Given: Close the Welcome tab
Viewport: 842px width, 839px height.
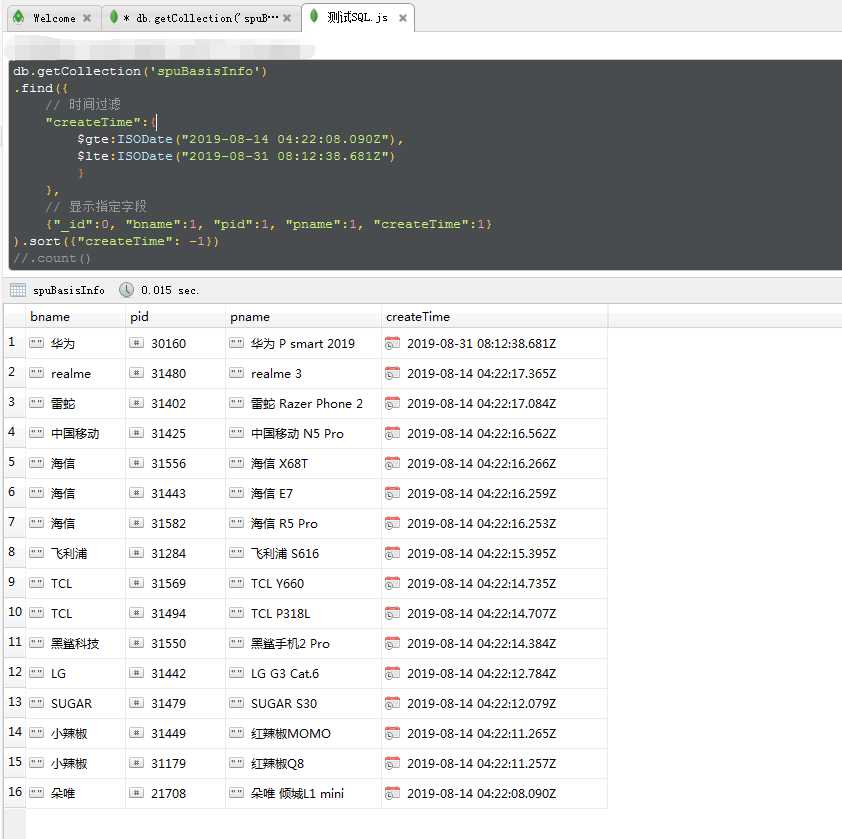Looking at the screenshot, I should tap(87, 18).
